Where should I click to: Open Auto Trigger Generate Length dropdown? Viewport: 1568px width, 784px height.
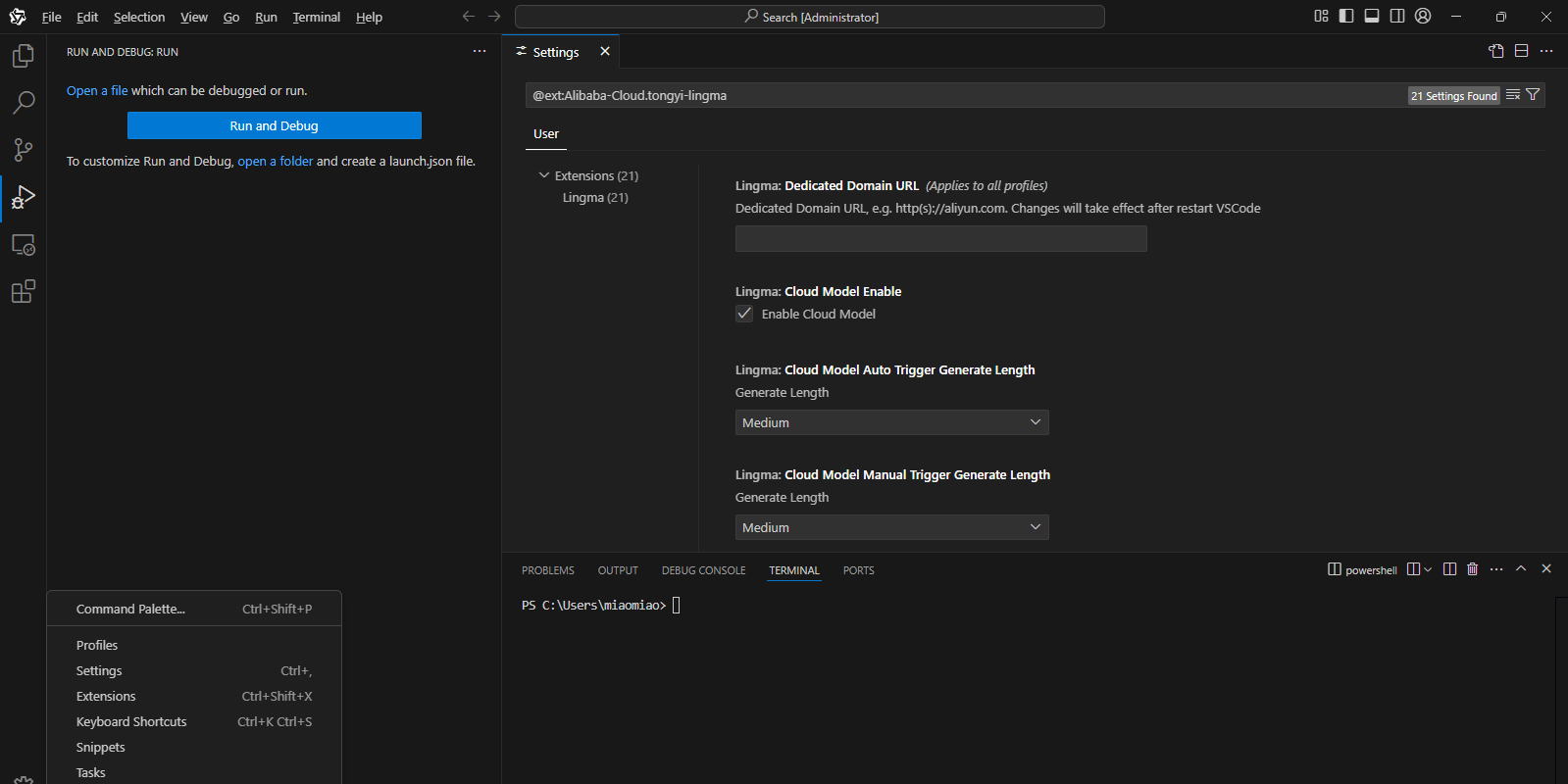(x=891, y=422)
